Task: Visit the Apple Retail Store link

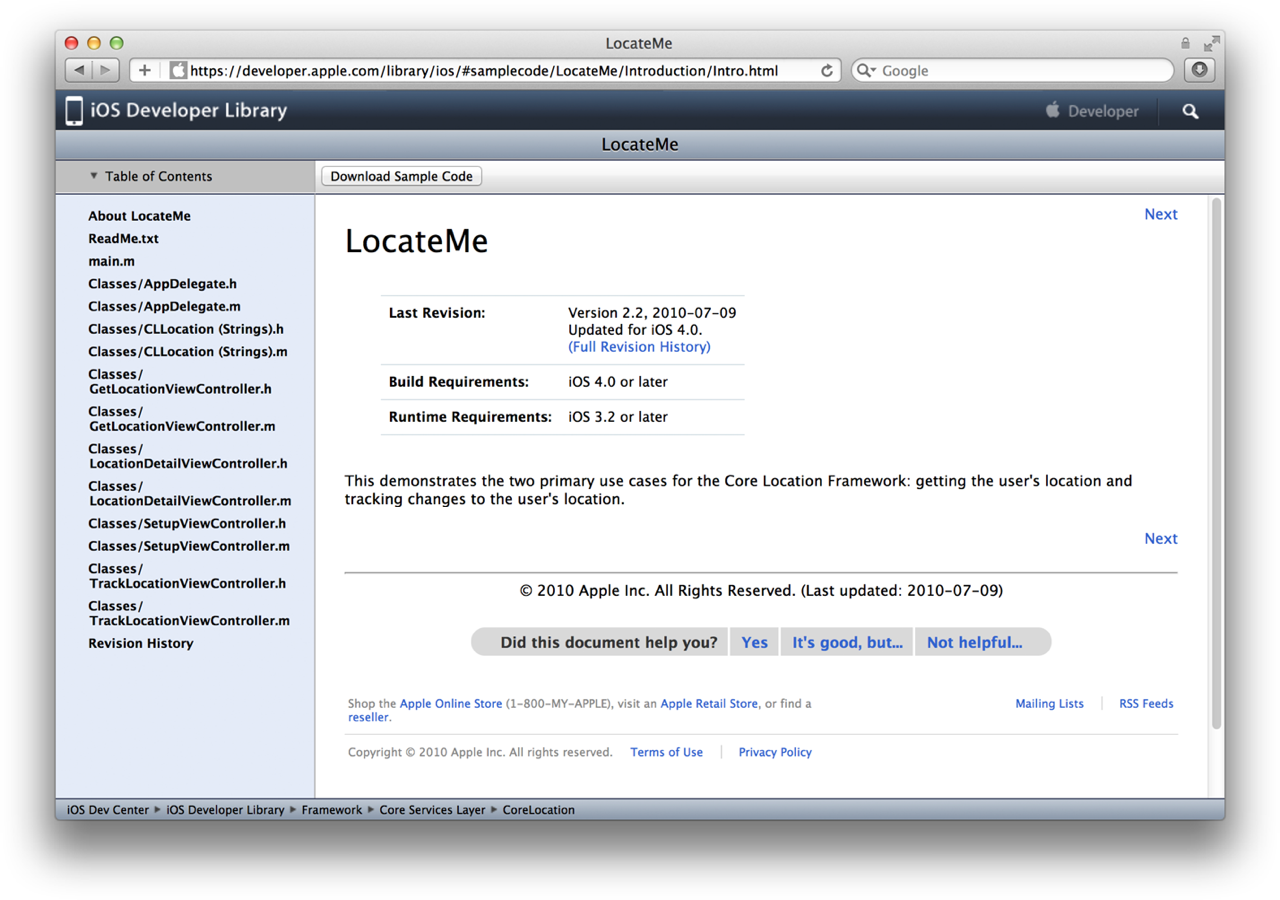Action: tap(709, 704)
